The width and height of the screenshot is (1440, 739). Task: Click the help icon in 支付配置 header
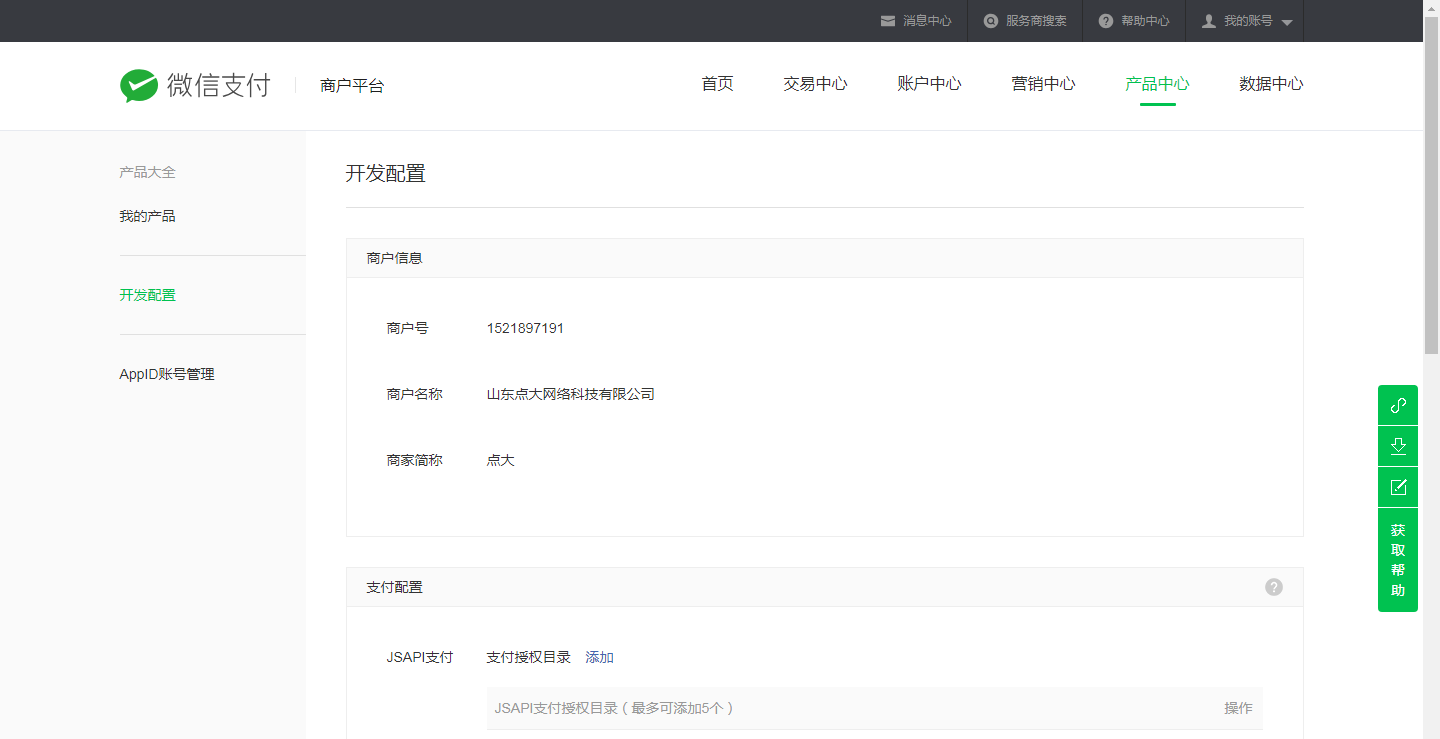[x=1273, y=587]
